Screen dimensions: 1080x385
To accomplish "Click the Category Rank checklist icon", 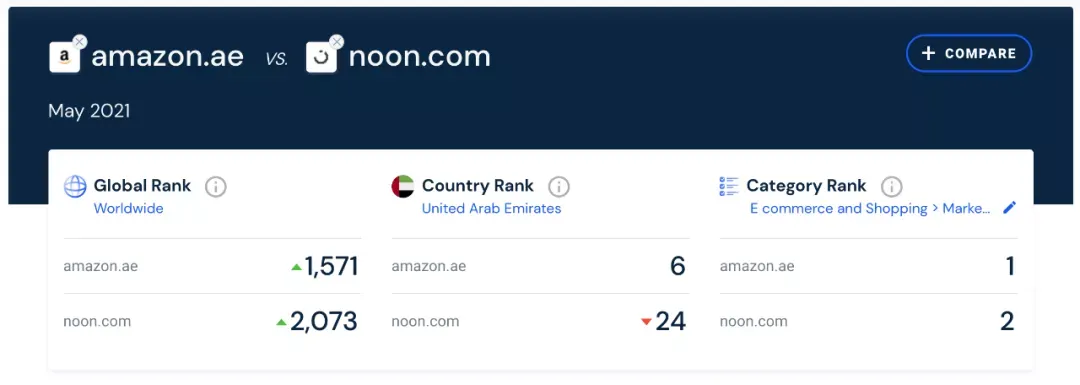I will (729, 186).
